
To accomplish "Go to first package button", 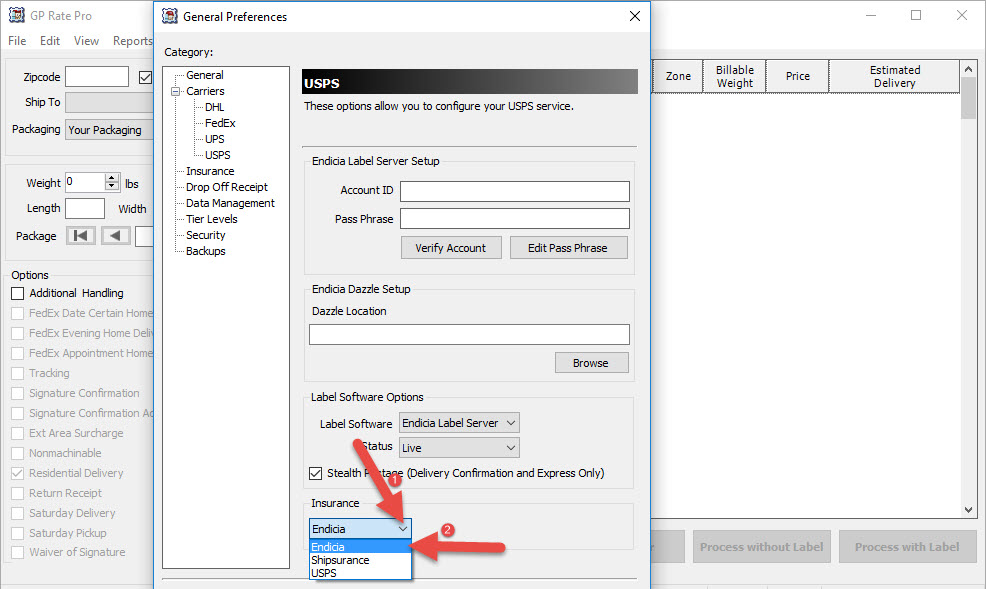I will click(80, 236).
